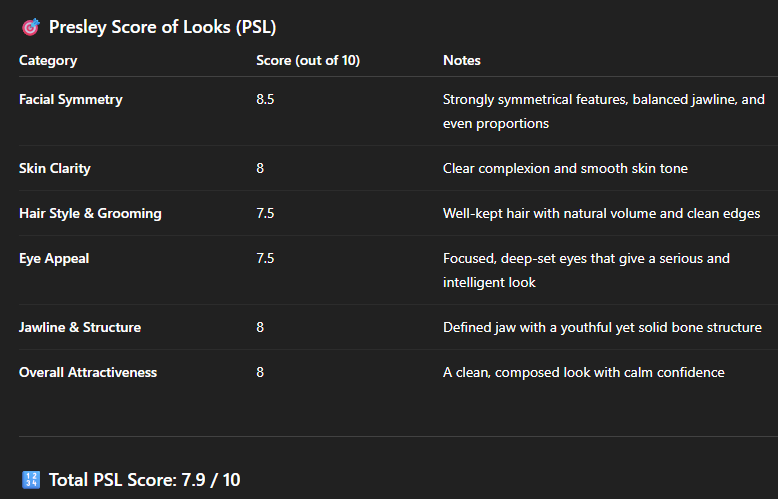Click the numbers emoji beside Total PSL Score
Image resolution: width=778 pixels, height=499 pixels.
(x=30, y=480)
